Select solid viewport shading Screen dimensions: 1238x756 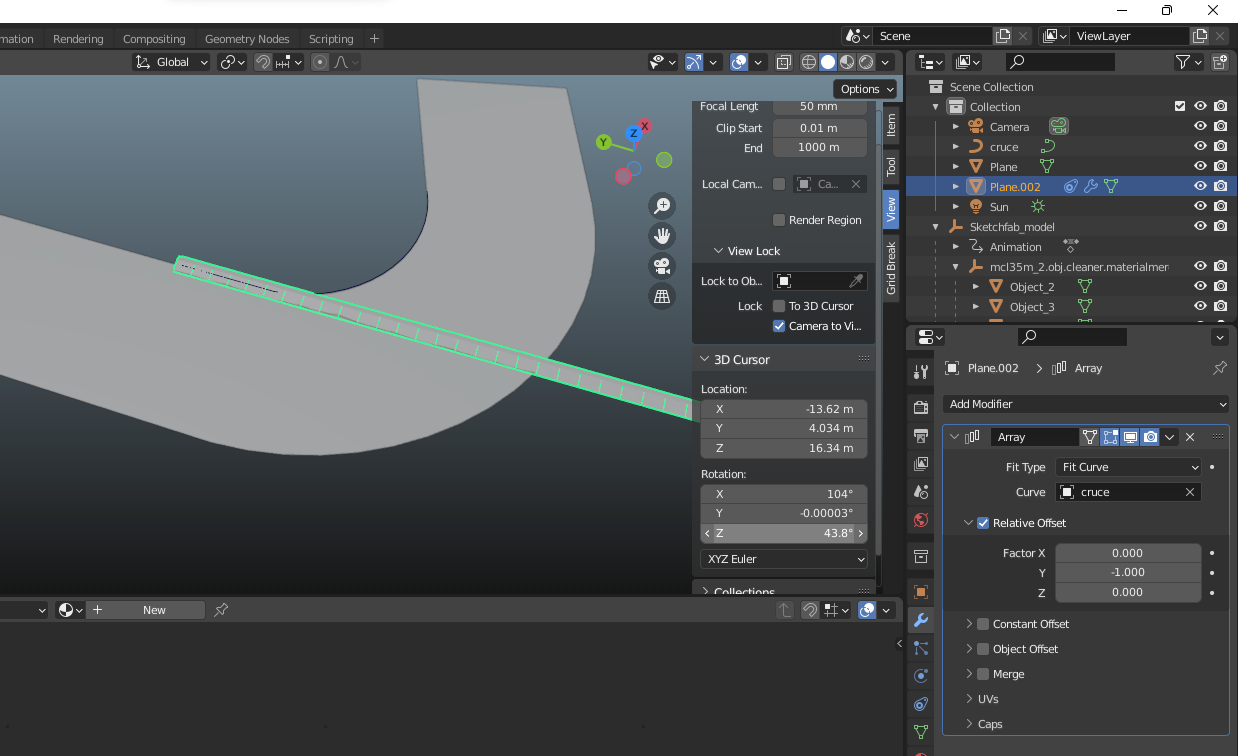tap(828, 62)
